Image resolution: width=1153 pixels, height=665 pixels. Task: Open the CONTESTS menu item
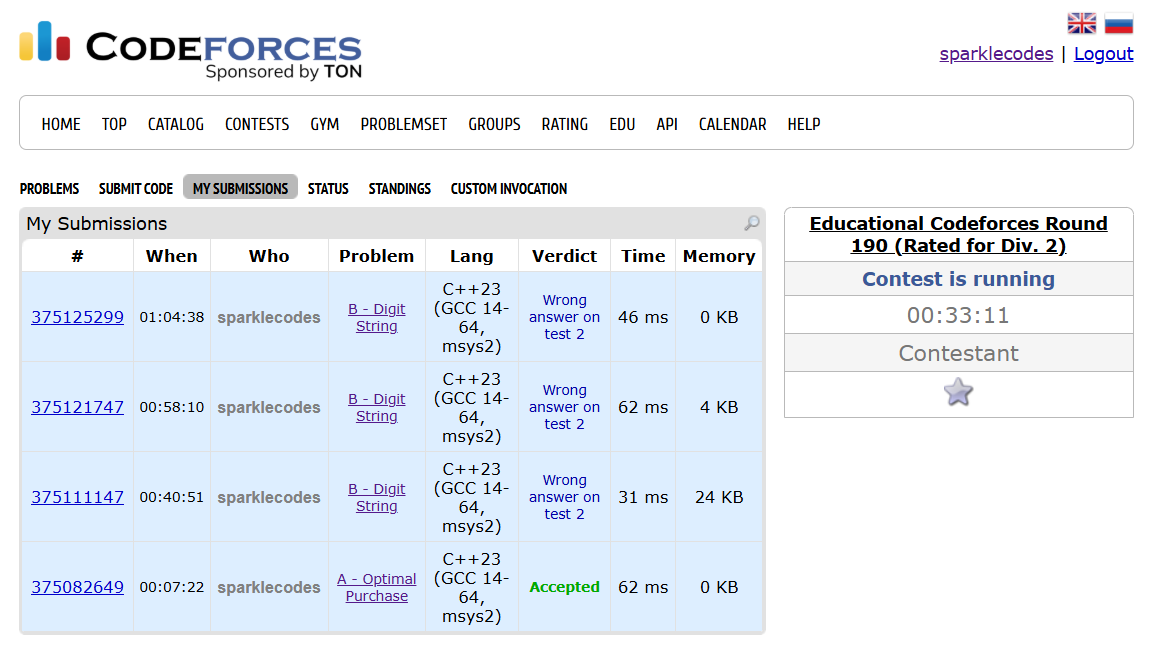click(x=257, y=124)
